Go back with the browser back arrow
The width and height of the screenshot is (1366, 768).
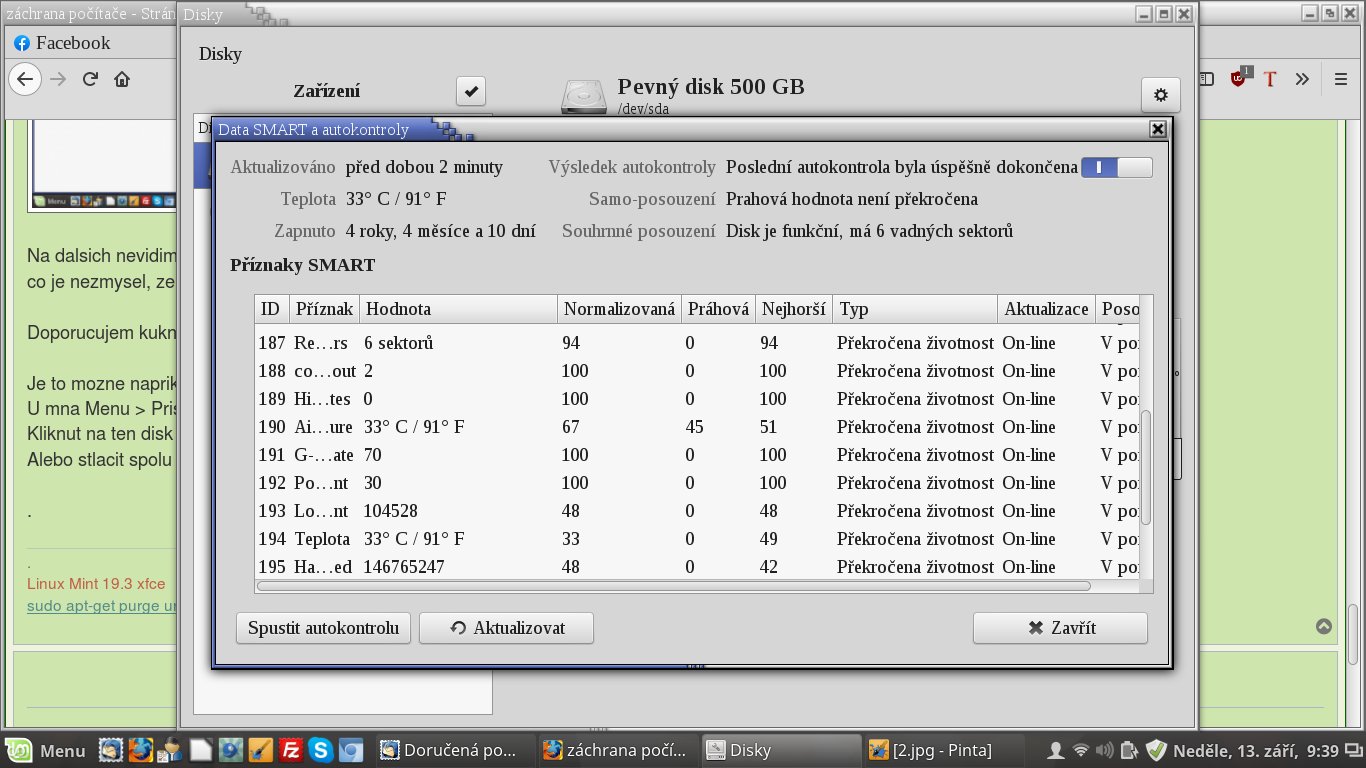coord(26,79)
